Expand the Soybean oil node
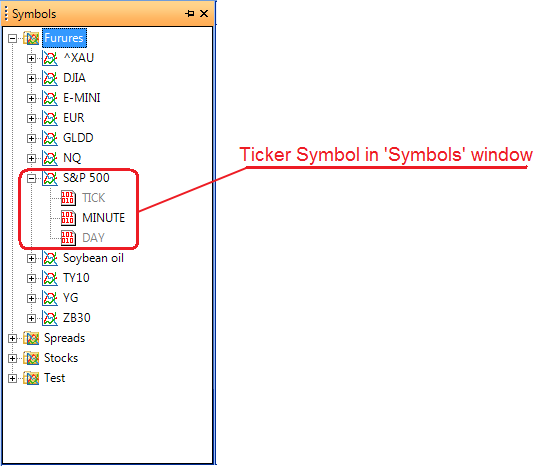 (31, 259)
